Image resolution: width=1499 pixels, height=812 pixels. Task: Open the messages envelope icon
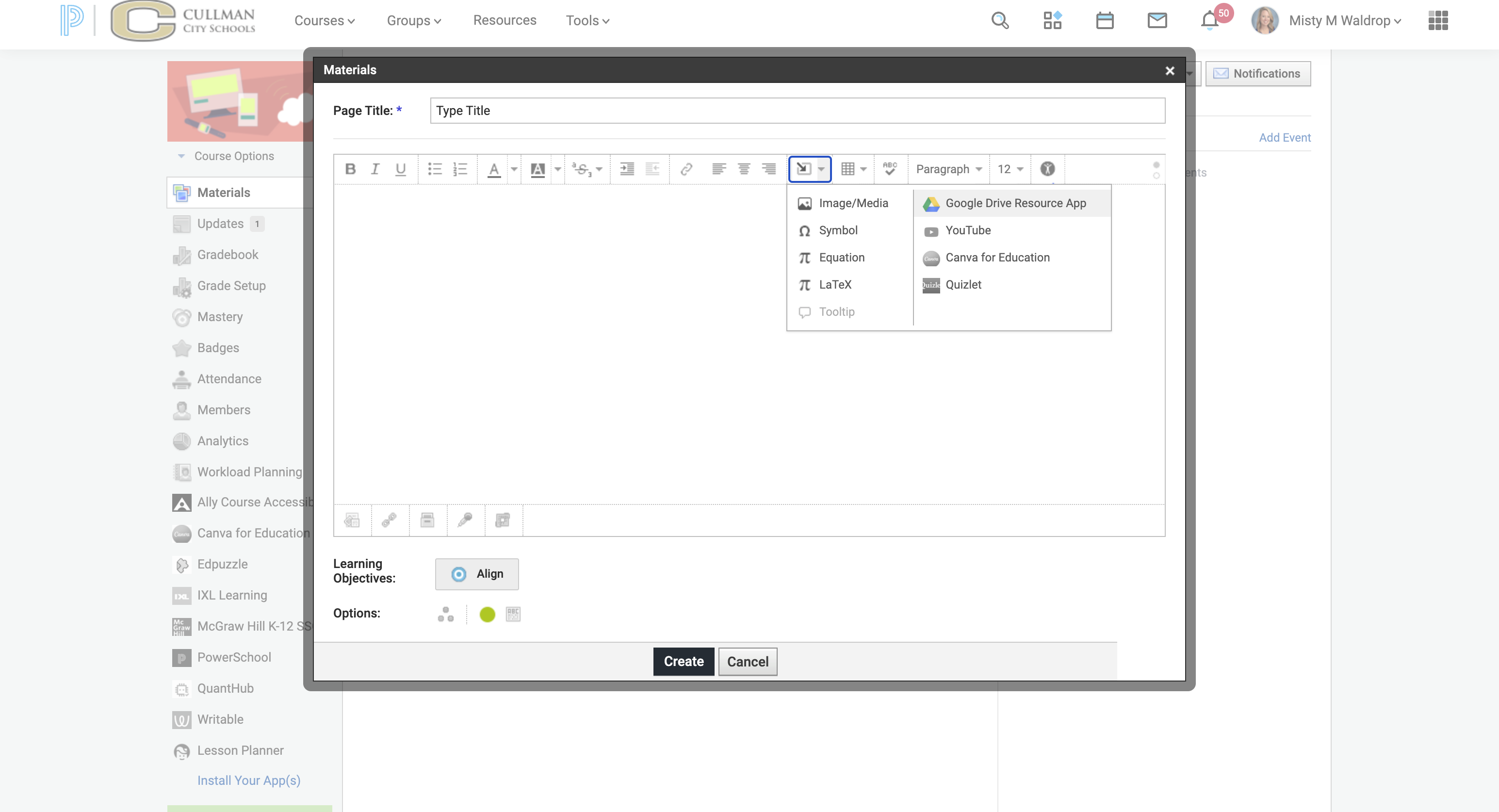coord(1157,21)
